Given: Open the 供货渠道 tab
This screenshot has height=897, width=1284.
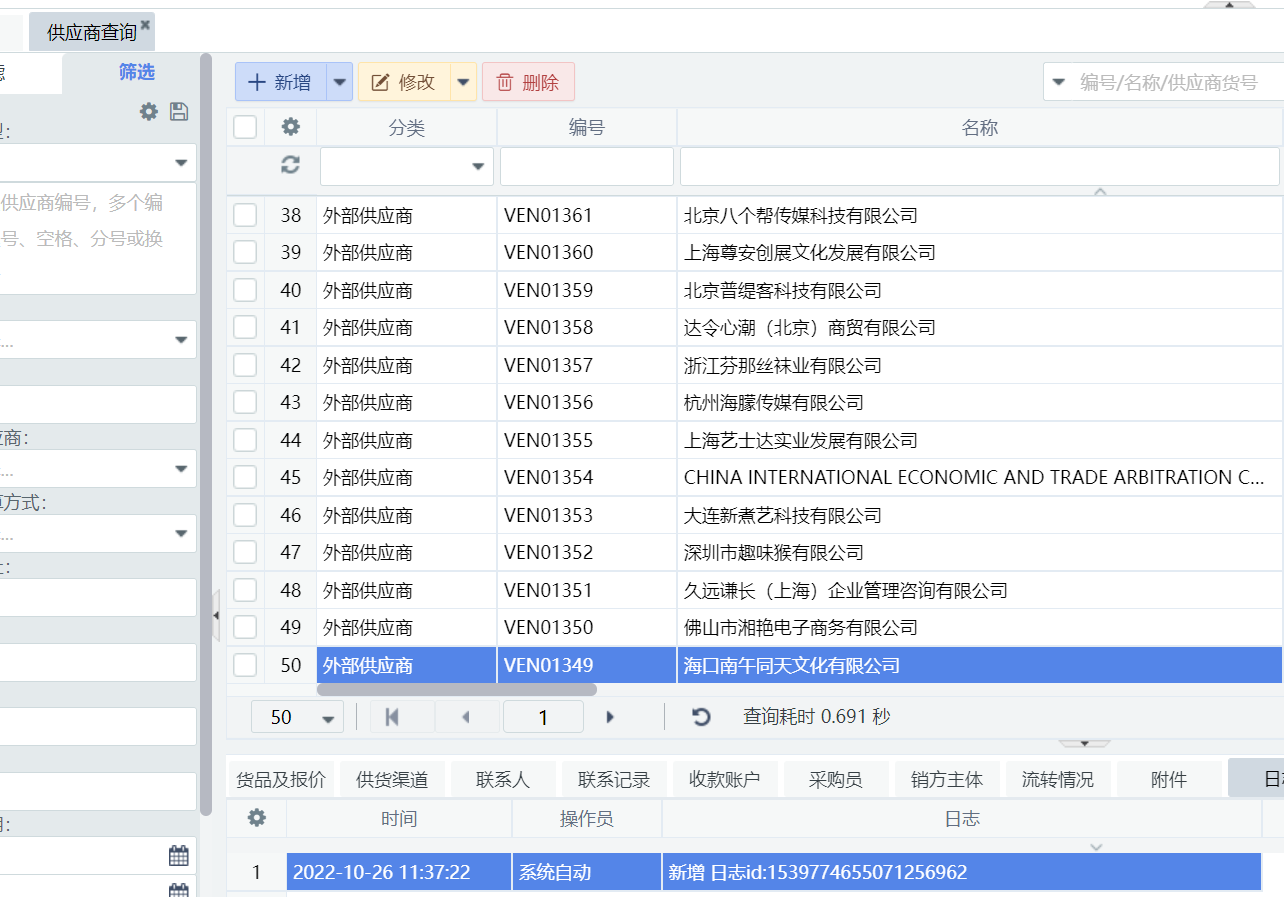Looking at the screenshot, I should [392, 780].
